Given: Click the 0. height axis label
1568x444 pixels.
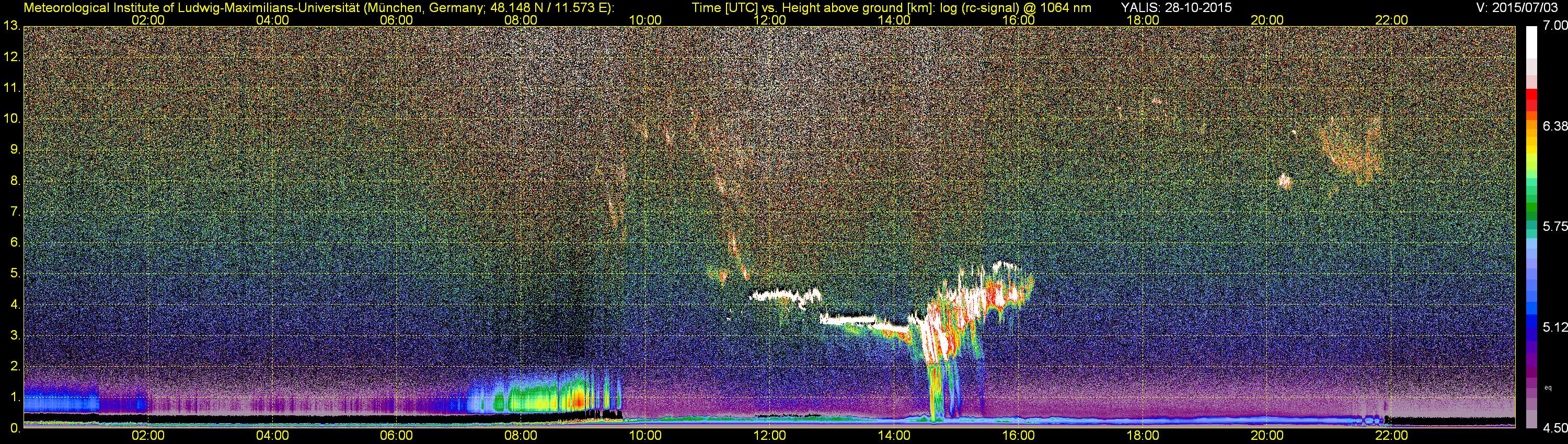Looking at the screenshot, I should click(x=15, y=428).
